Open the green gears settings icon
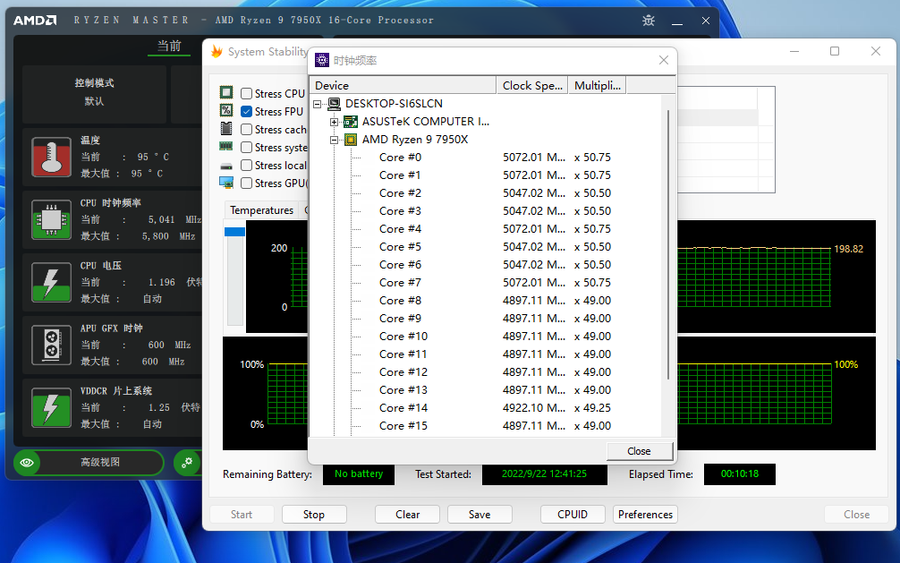900x563 pixels. 186,462
